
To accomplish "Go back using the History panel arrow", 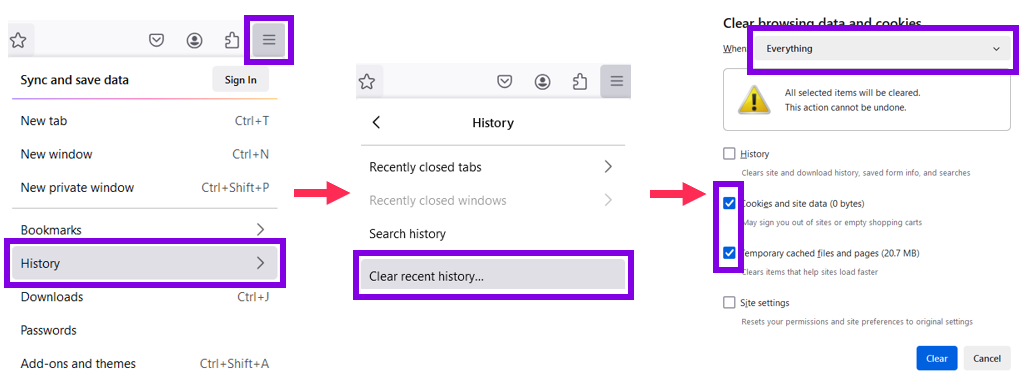I will coord(376,123).
